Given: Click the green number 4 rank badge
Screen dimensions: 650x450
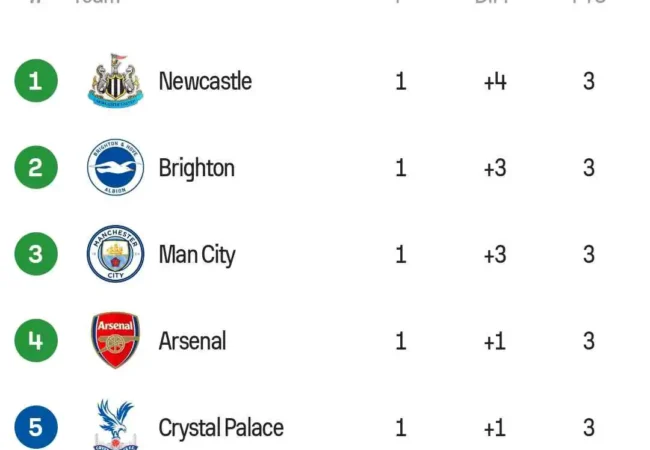Looking at the screenshot, I should tap(36, 341).
